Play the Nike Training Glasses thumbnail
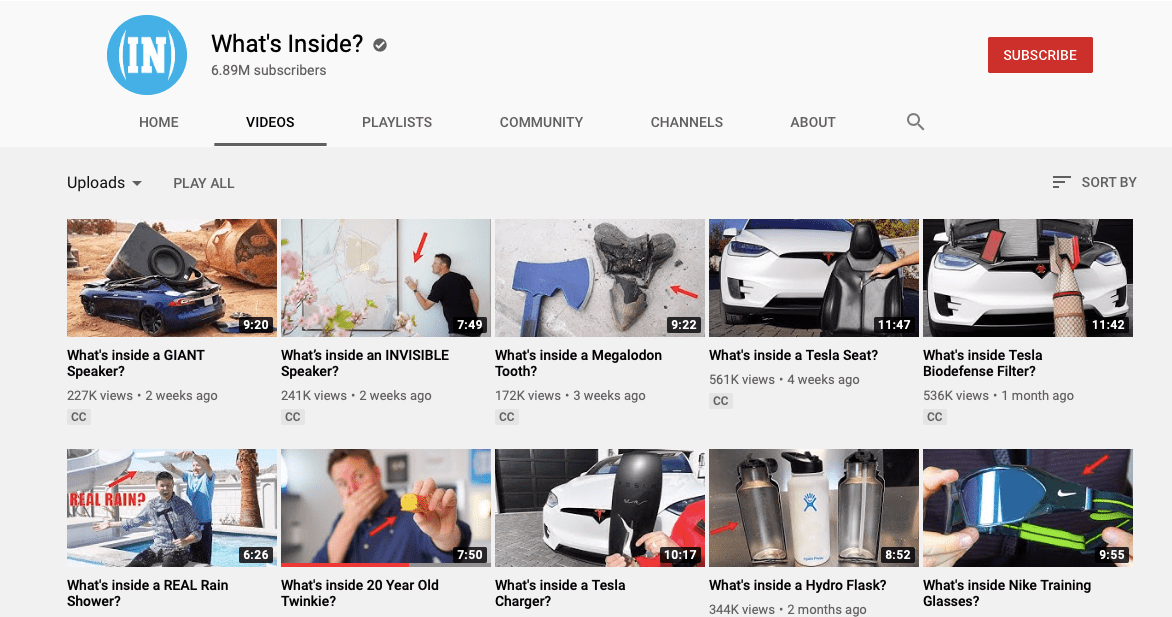The width and height of the screenshot is (1172, 617). point(1028,508)
